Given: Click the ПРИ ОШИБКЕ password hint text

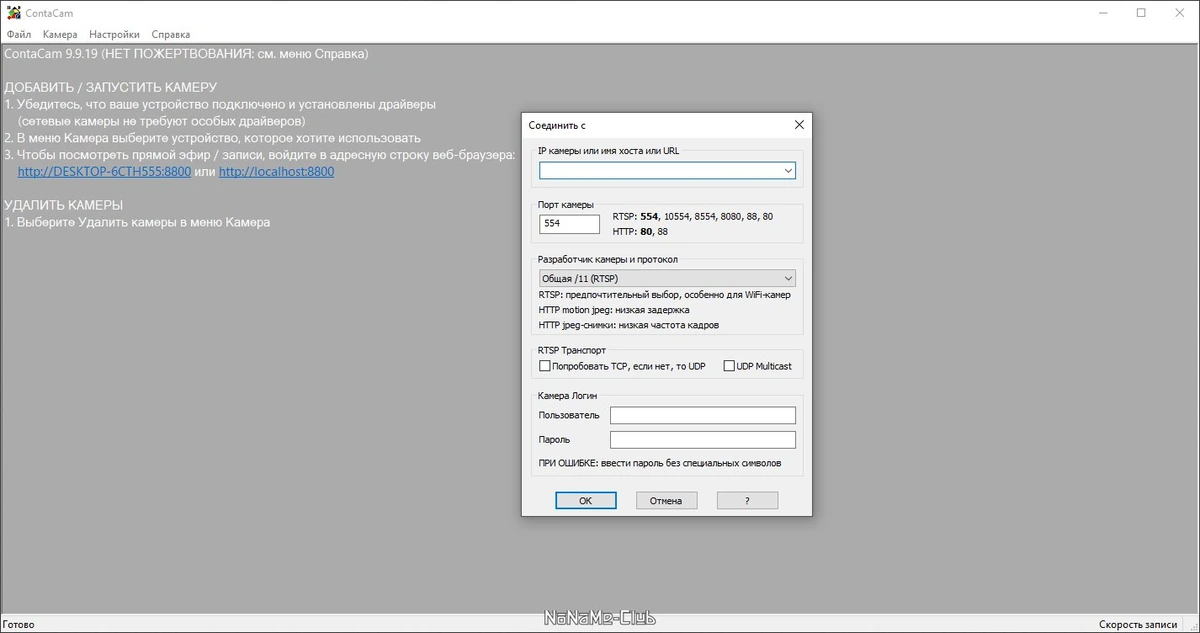Looking at the screenshot, I should [x=660, y=463].
